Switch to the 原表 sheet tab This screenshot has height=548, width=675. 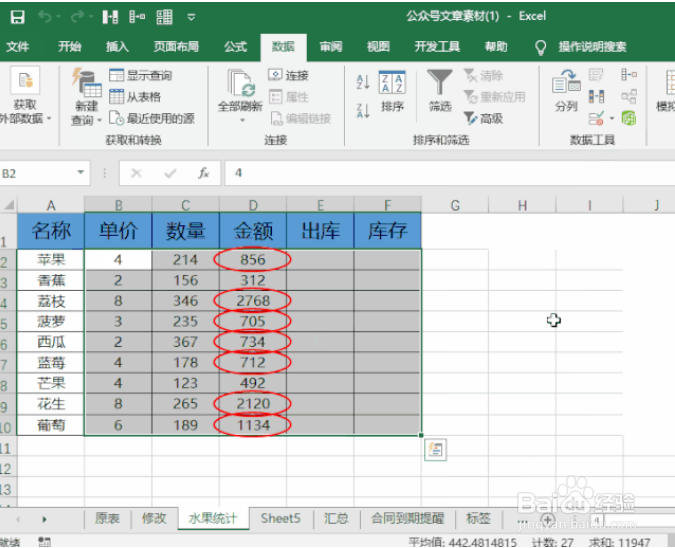click(x=107, y=518)
